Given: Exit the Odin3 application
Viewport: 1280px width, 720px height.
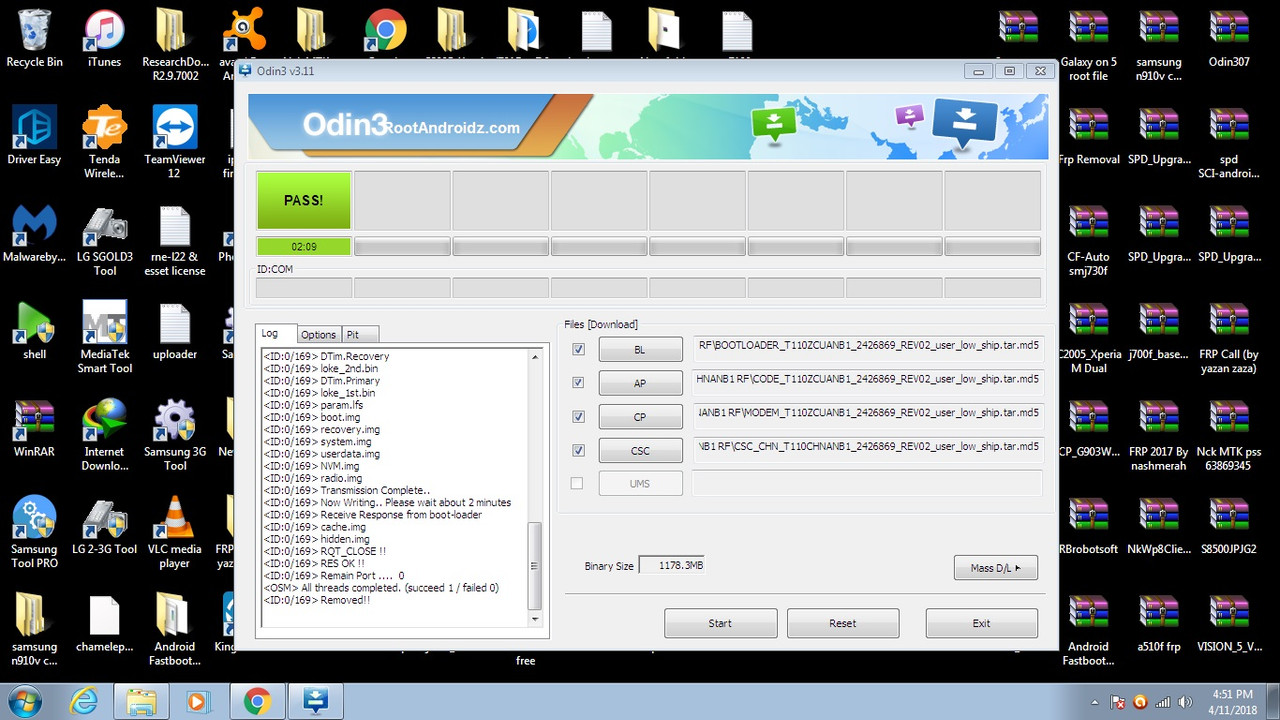Looking at the screenshot, I should click(x=981, y=623).
